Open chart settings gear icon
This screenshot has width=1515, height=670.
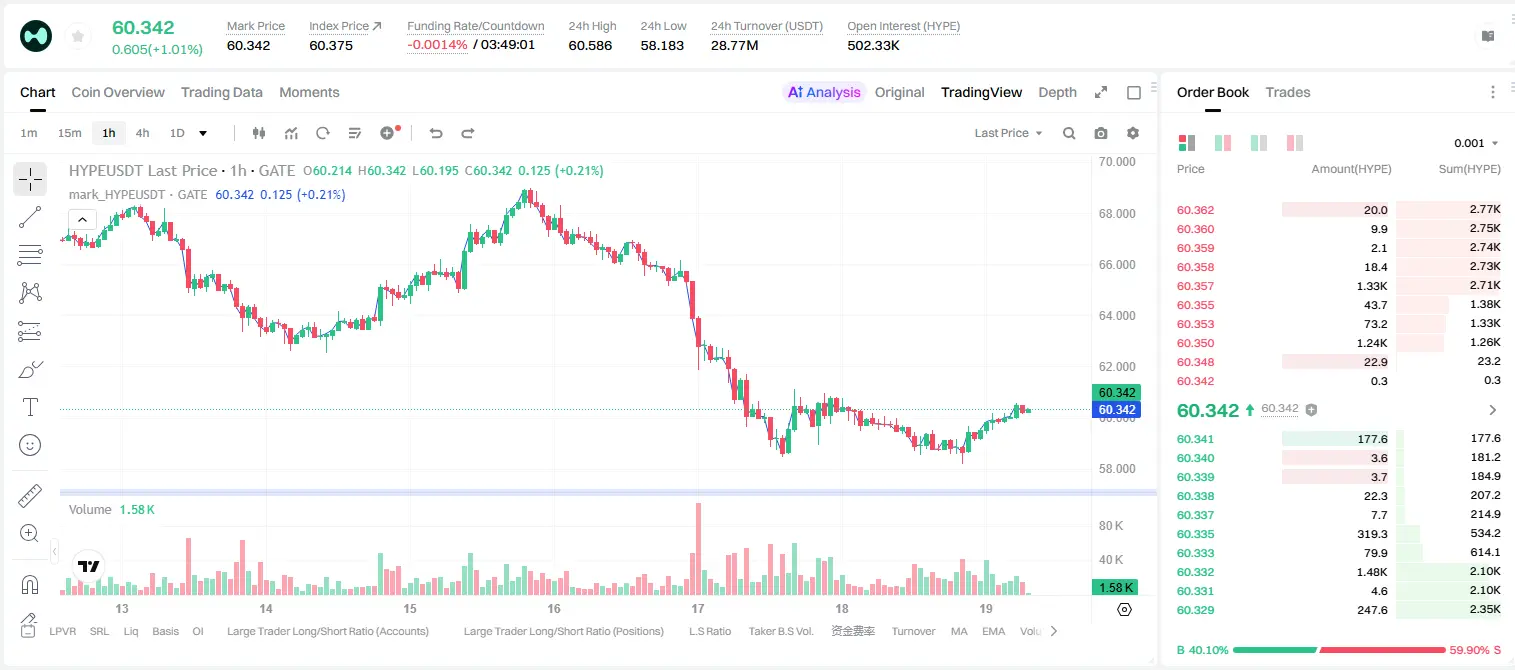click(1133, 133)
